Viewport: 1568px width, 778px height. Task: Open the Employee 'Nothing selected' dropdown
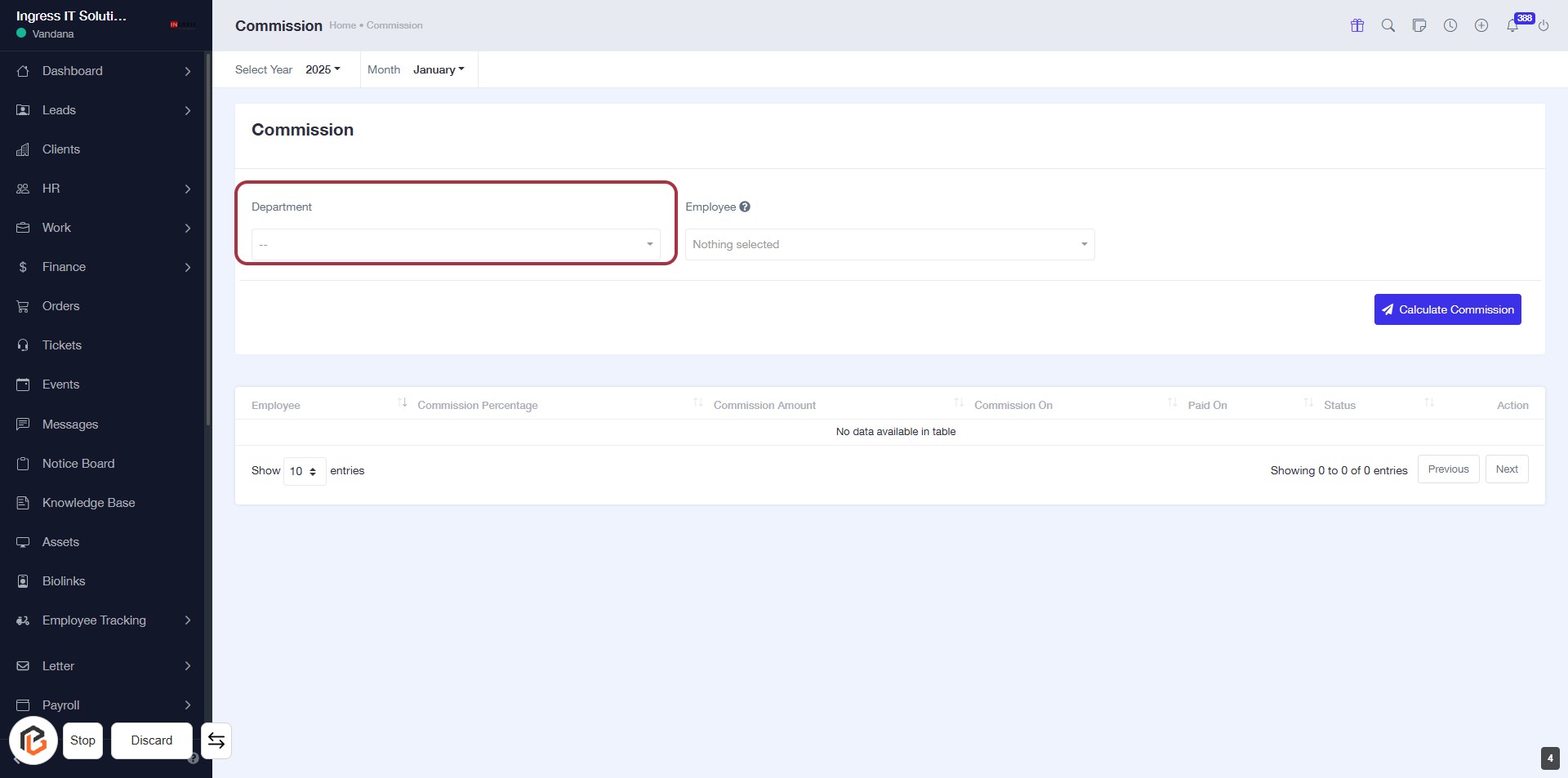[889, 244]
